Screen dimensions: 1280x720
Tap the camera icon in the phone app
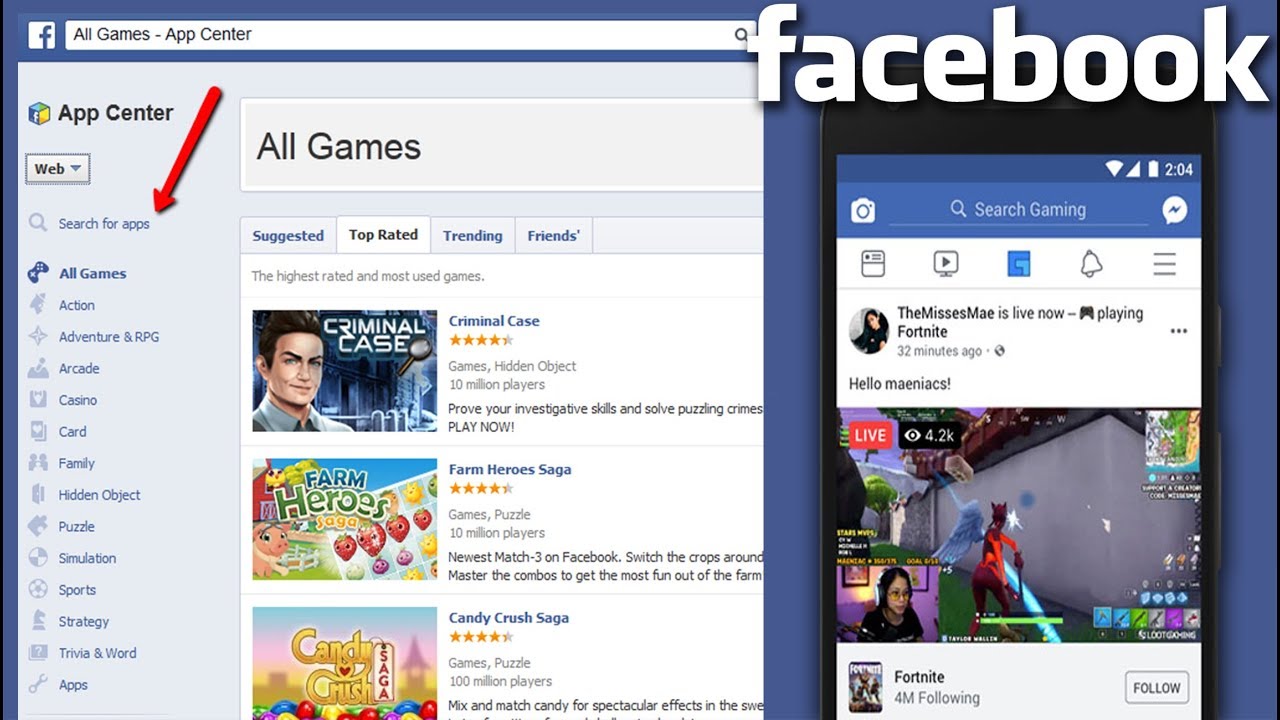point(863,210)
